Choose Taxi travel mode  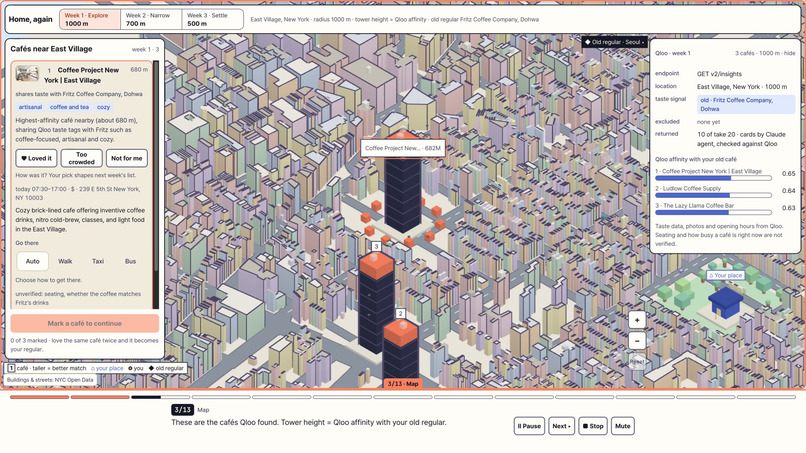click(x=98, y=261)
